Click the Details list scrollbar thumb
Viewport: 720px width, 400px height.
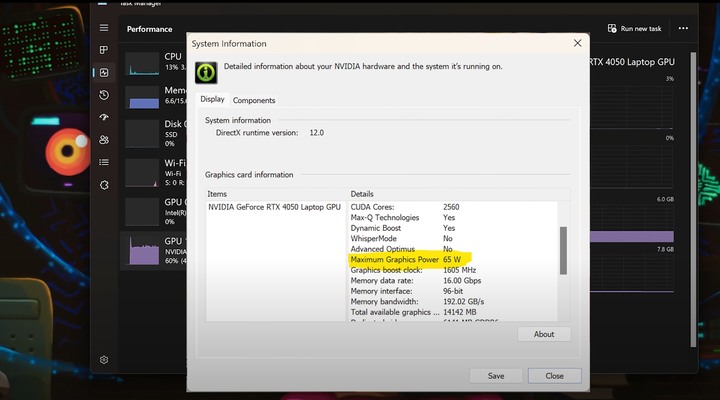(x=563, y=251)
